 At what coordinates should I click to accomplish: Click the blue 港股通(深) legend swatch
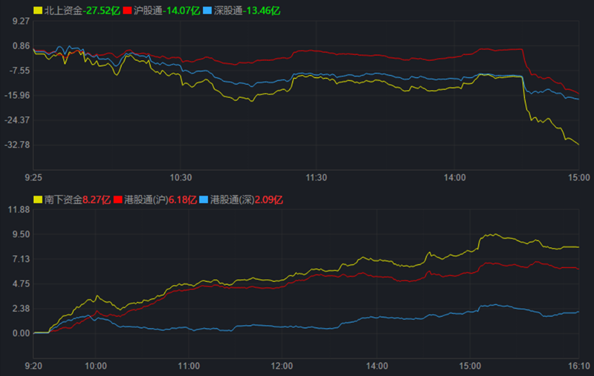[204, 199]
